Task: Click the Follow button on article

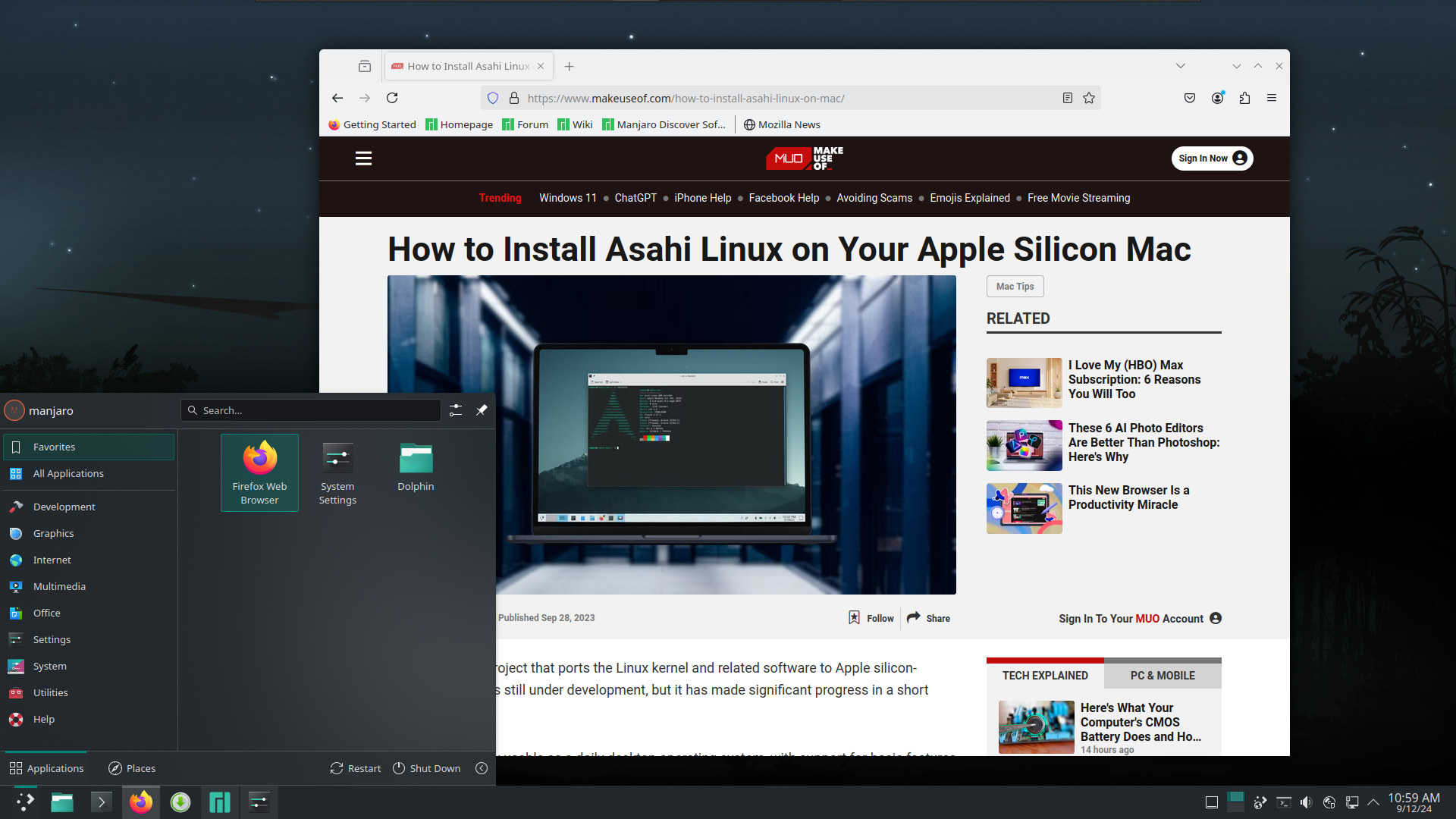Action: pyautogui.click(x=869, y=618)
